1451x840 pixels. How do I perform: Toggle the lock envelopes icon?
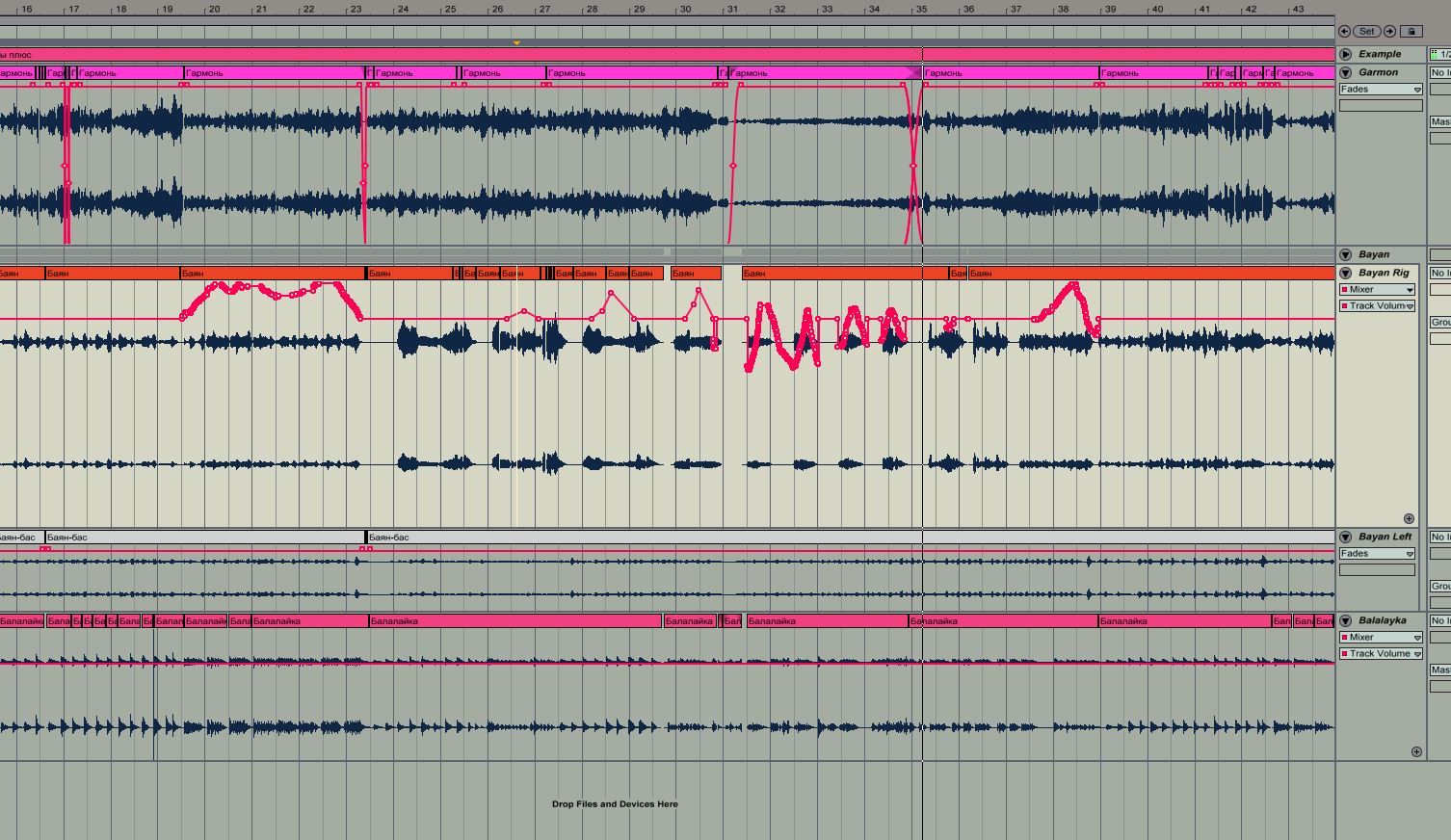(1411, 32)
